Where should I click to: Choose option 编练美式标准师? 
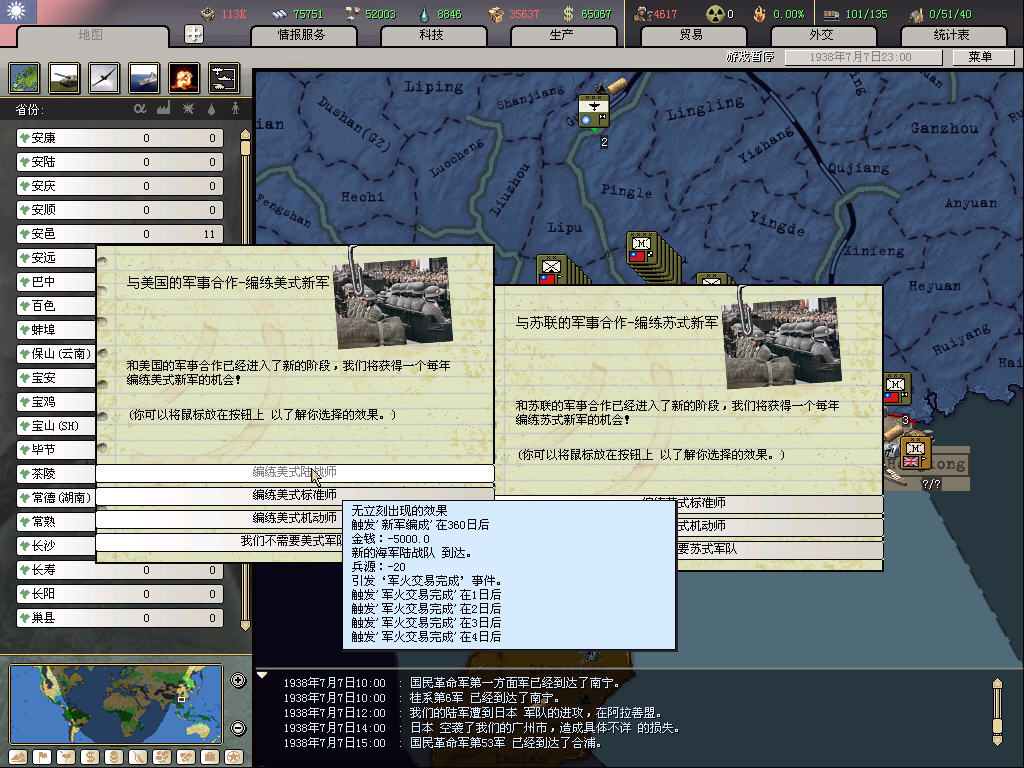click(x=294, y=495)
